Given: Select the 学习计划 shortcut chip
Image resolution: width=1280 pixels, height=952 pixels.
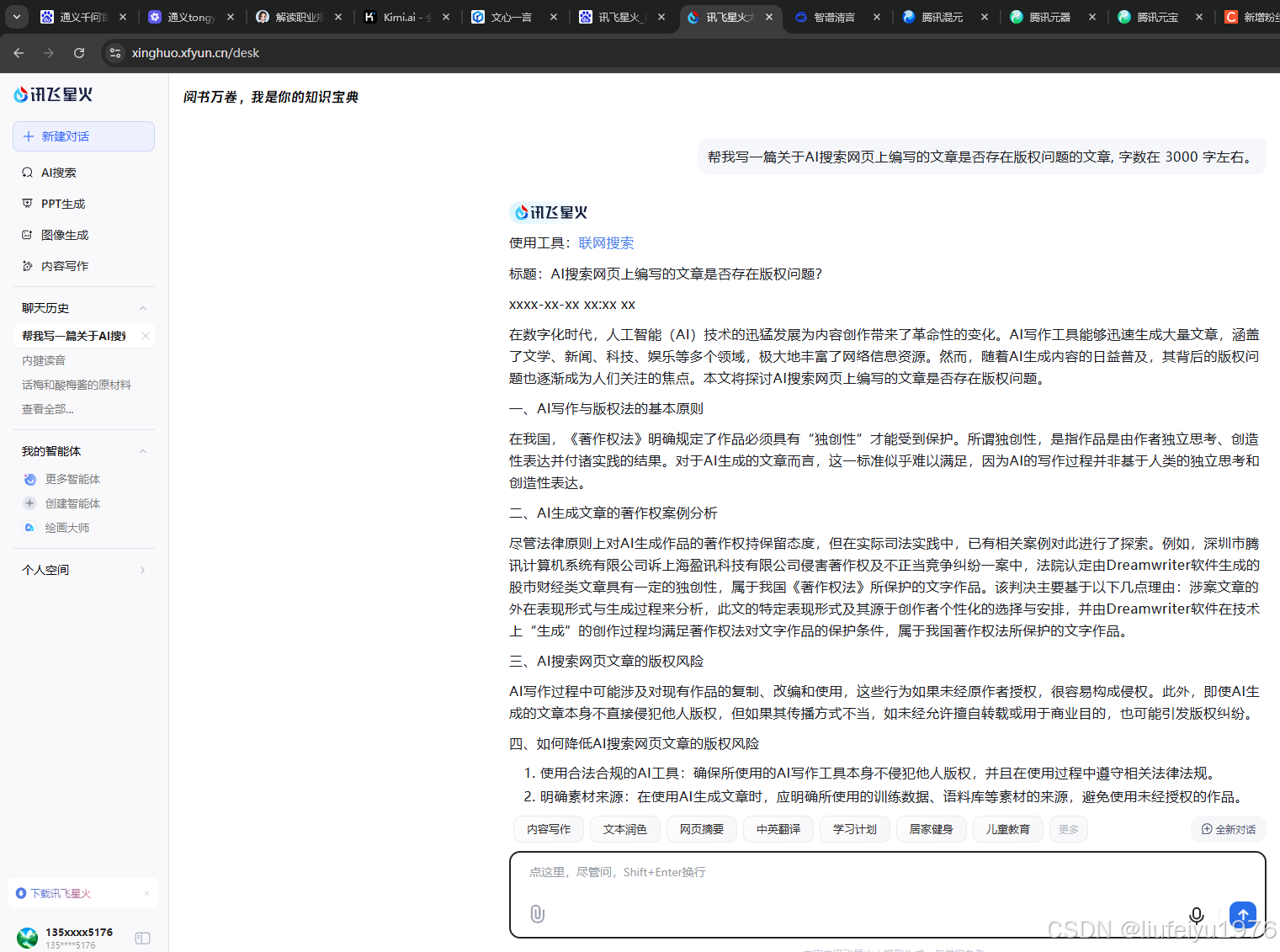Looking at the screenshot, I should tap(855, 829).
